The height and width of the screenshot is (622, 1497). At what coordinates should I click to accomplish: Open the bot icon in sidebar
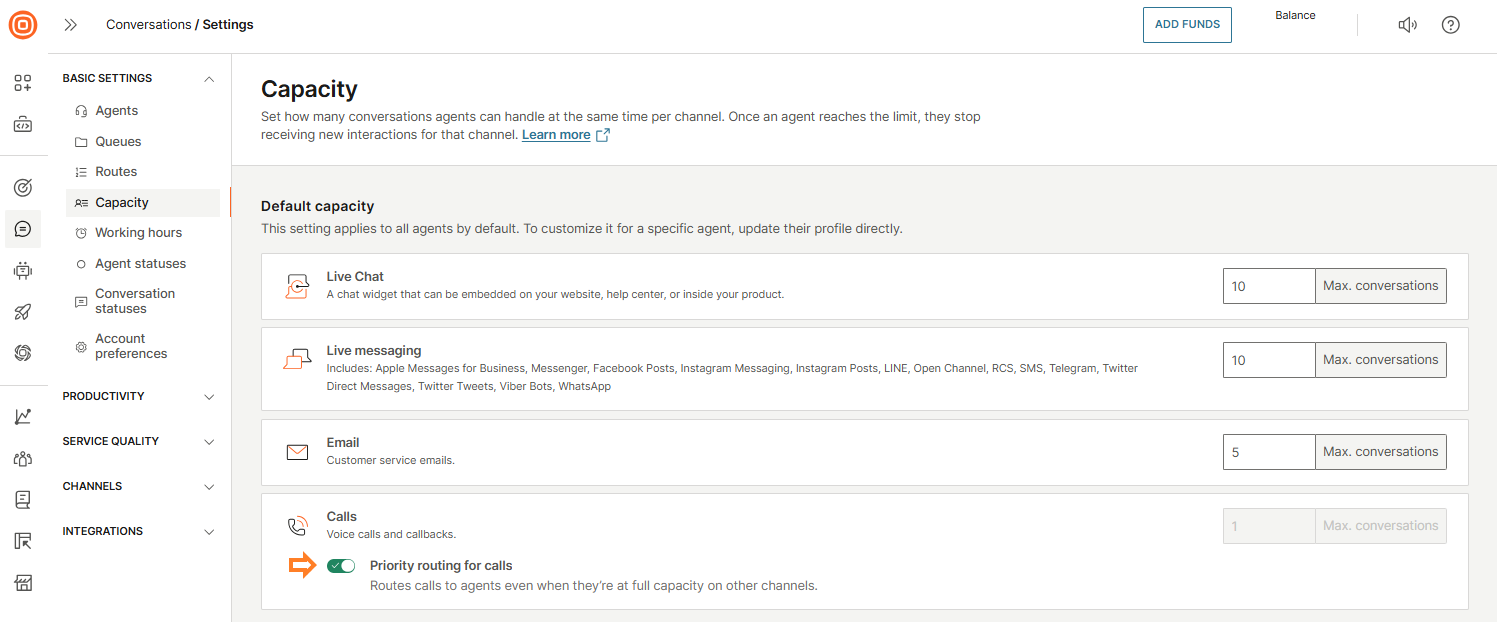(x=23, y=270)
